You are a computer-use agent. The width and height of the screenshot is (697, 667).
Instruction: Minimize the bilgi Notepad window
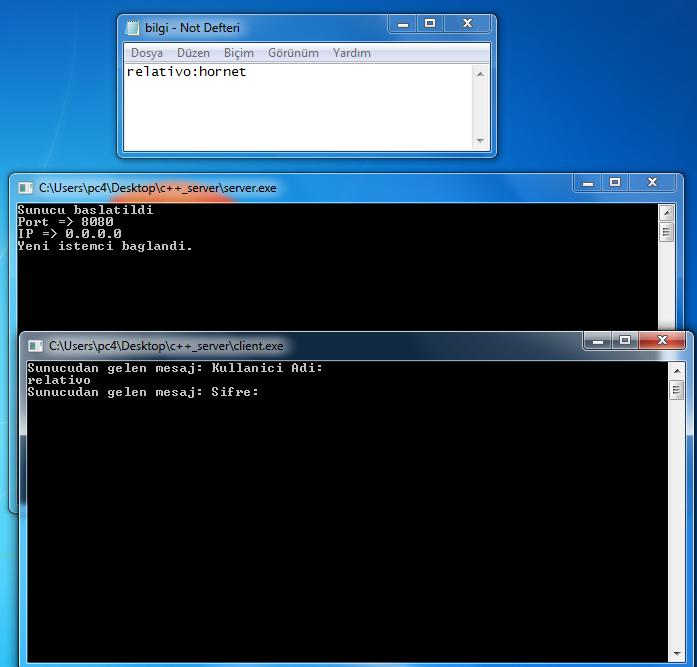click(403, 24)
